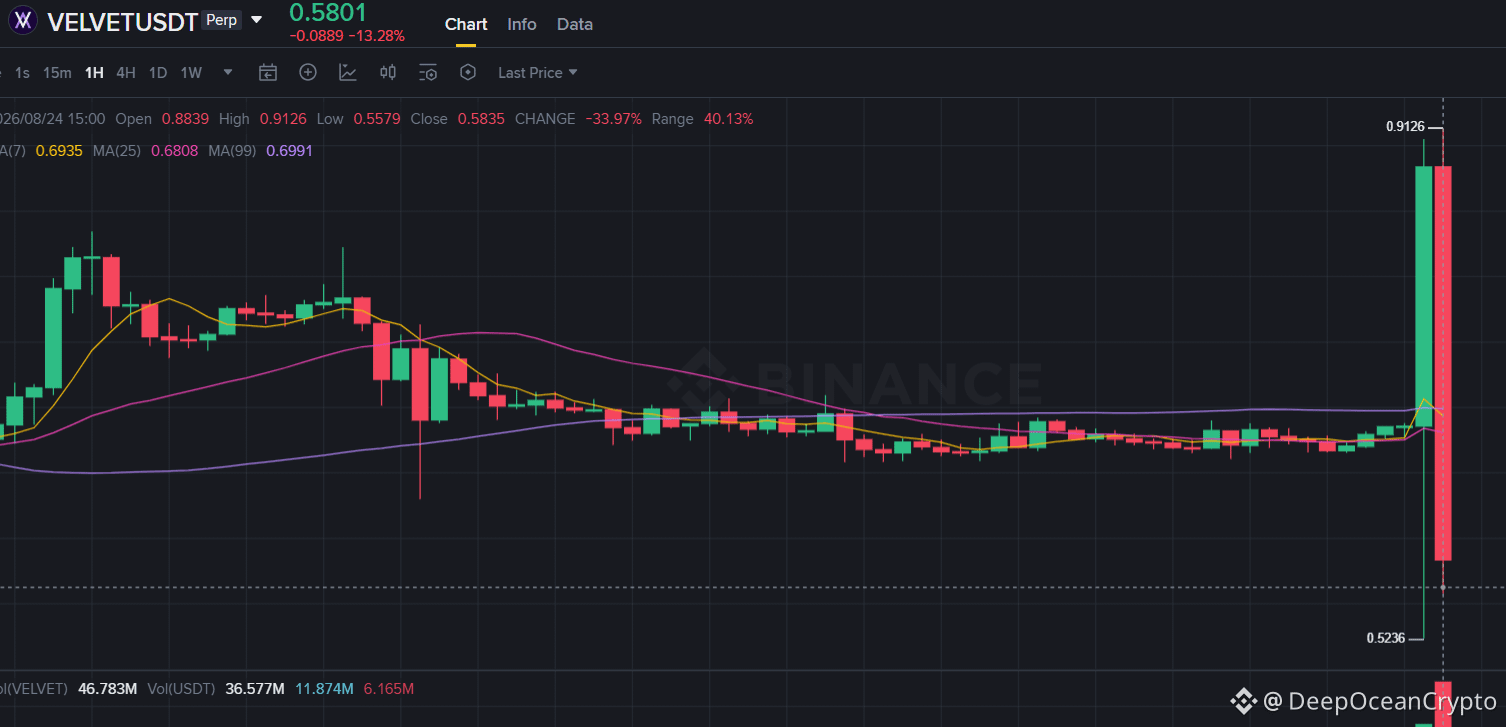Expand the more time intervals arrow
1506x727 pixels.
228,72
